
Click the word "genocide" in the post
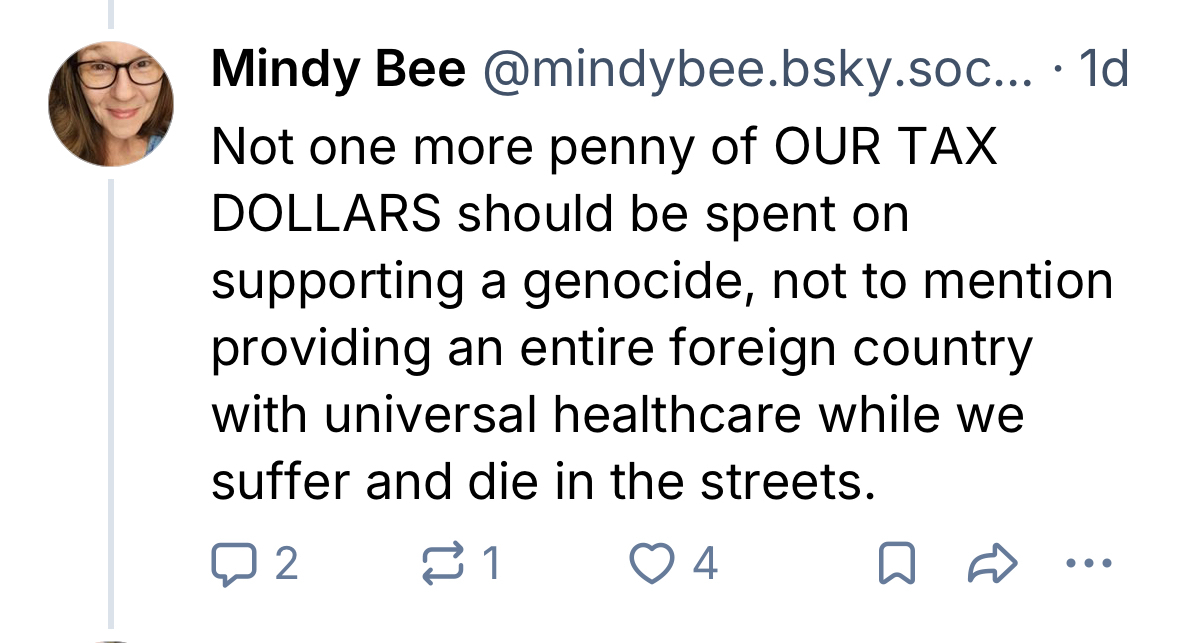click(x=625, y=283)
